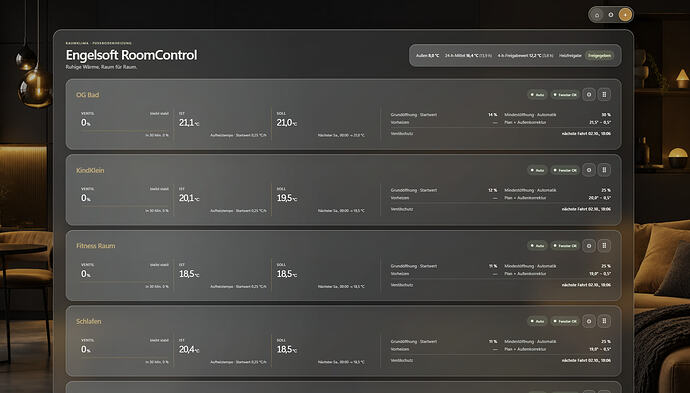The image size is (690, 393).
Task: Open settings circle icon on Schlafen card
Action: tap(589, 321)
